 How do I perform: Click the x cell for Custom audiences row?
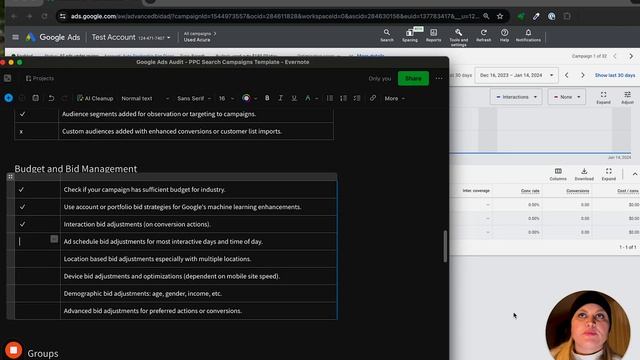(x=36, y=131)
